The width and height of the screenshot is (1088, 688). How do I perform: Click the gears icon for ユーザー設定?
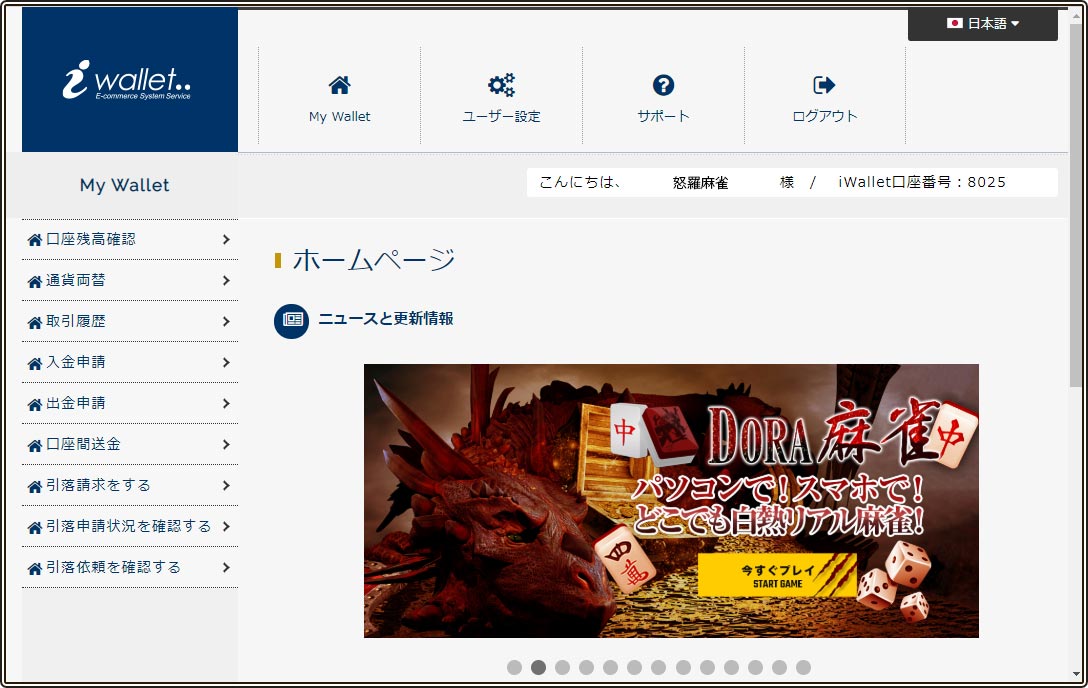[x=501, y=85]
